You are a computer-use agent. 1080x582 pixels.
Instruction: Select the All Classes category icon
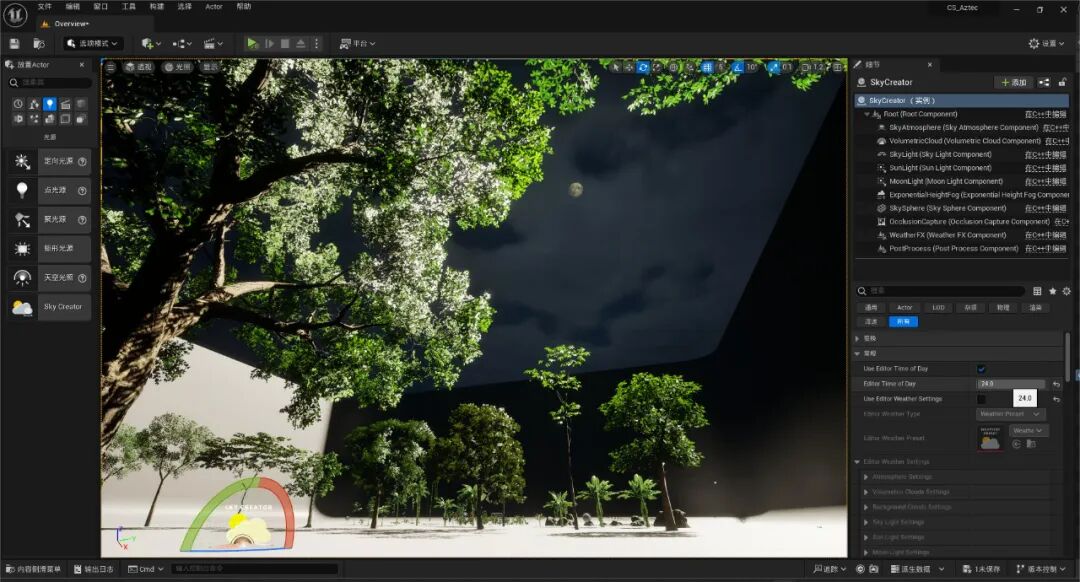click(x=81, y=119)
